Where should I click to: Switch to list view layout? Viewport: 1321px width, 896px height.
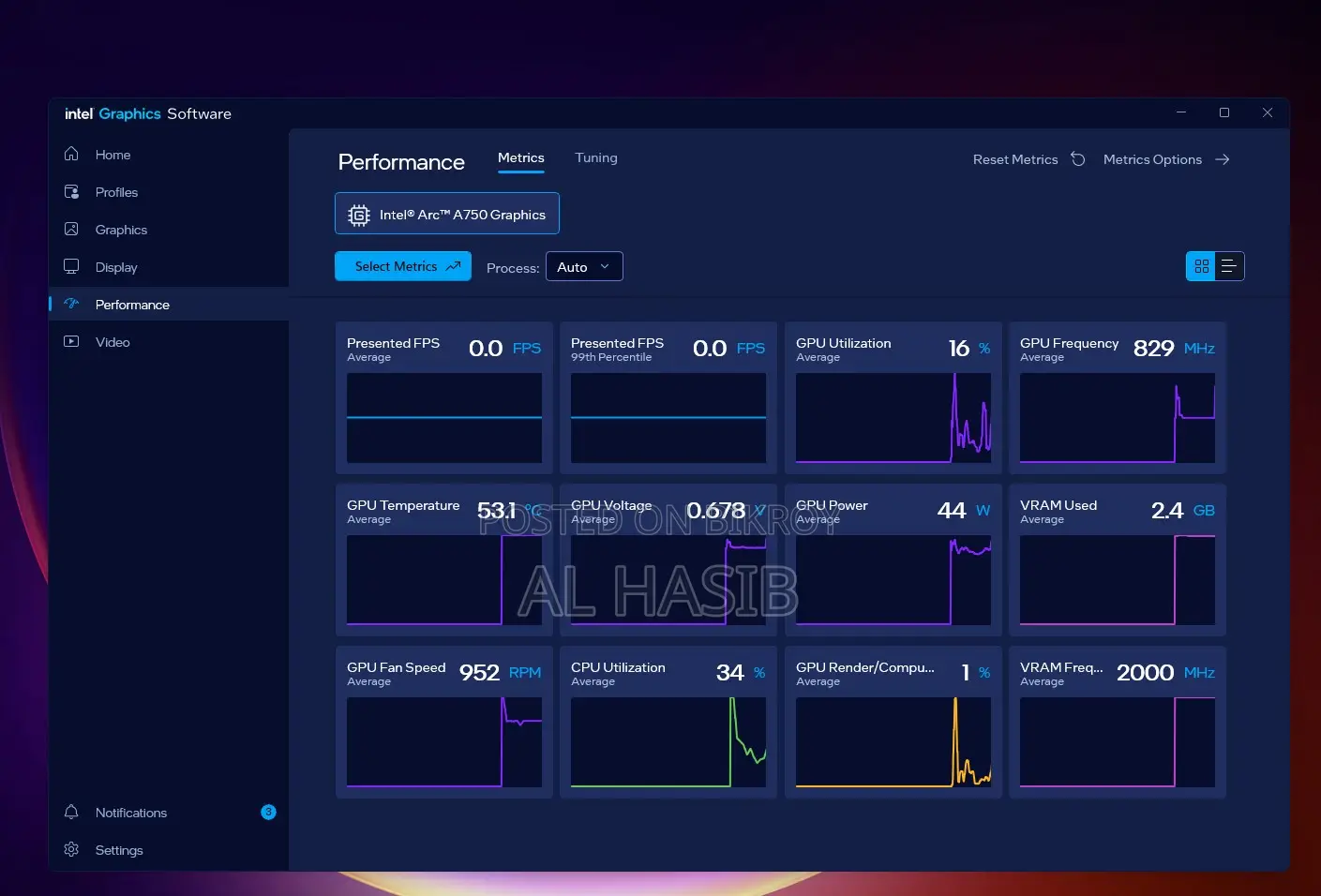(x=1229, y=266)
